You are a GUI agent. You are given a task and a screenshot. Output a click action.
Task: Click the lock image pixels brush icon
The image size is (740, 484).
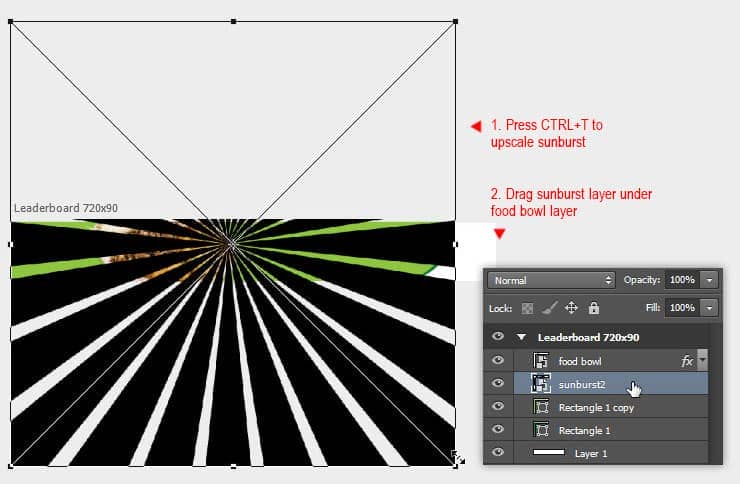tap(549, 308)
